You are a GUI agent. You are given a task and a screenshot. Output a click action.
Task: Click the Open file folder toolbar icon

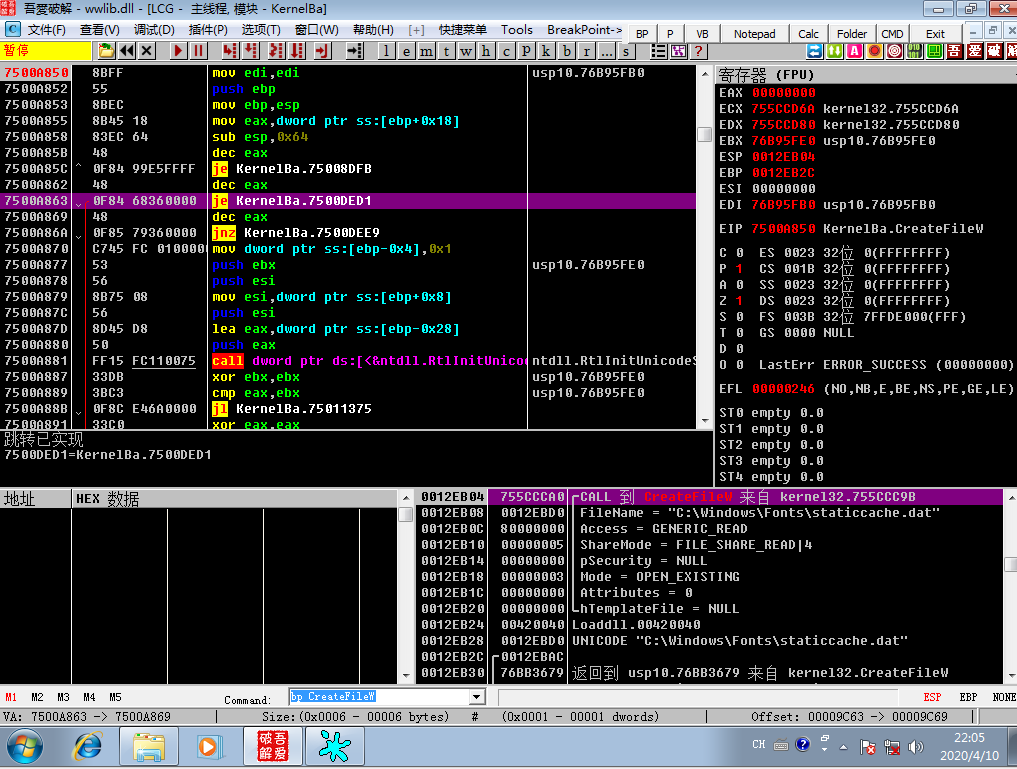pyautogui.click(x=106, y=51)
